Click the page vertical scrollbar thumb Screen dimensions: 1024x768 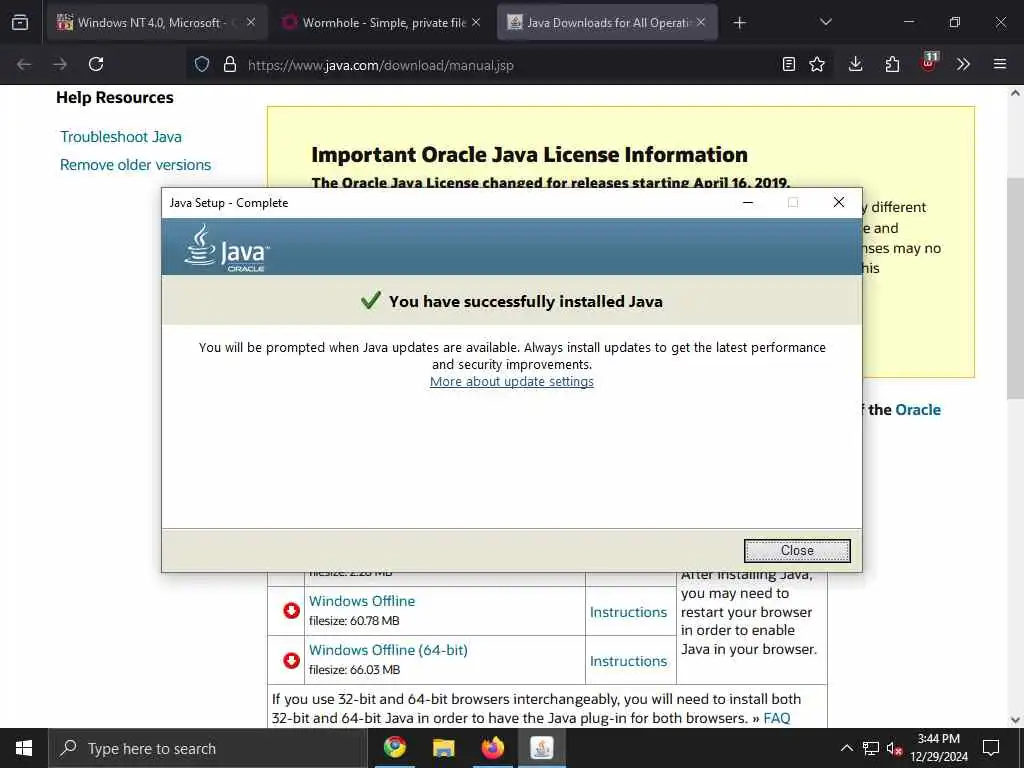pyautogui.click(x=1015, y=287)
